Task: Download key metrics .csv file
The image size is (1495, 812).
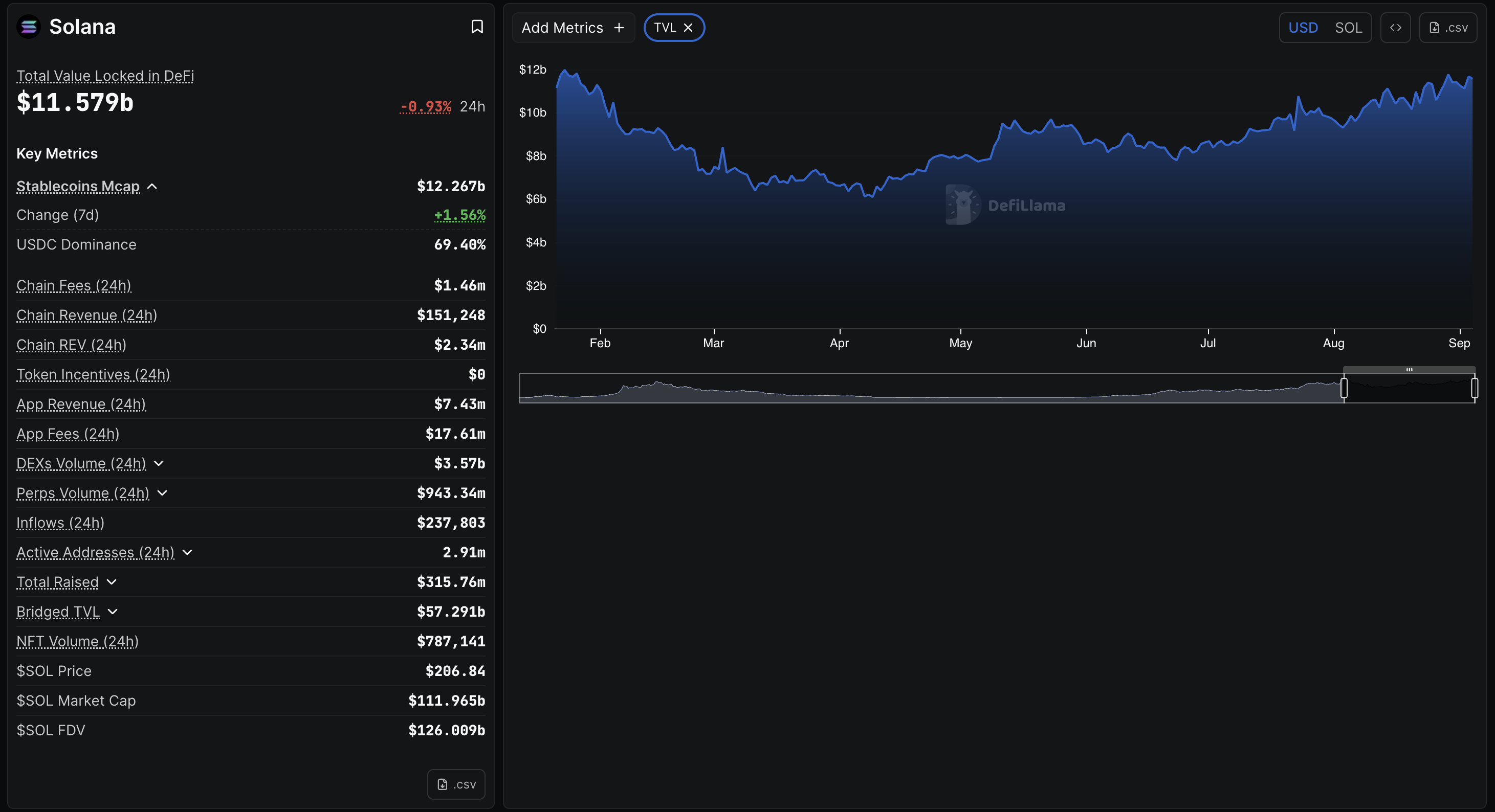Action: (456, 784)
